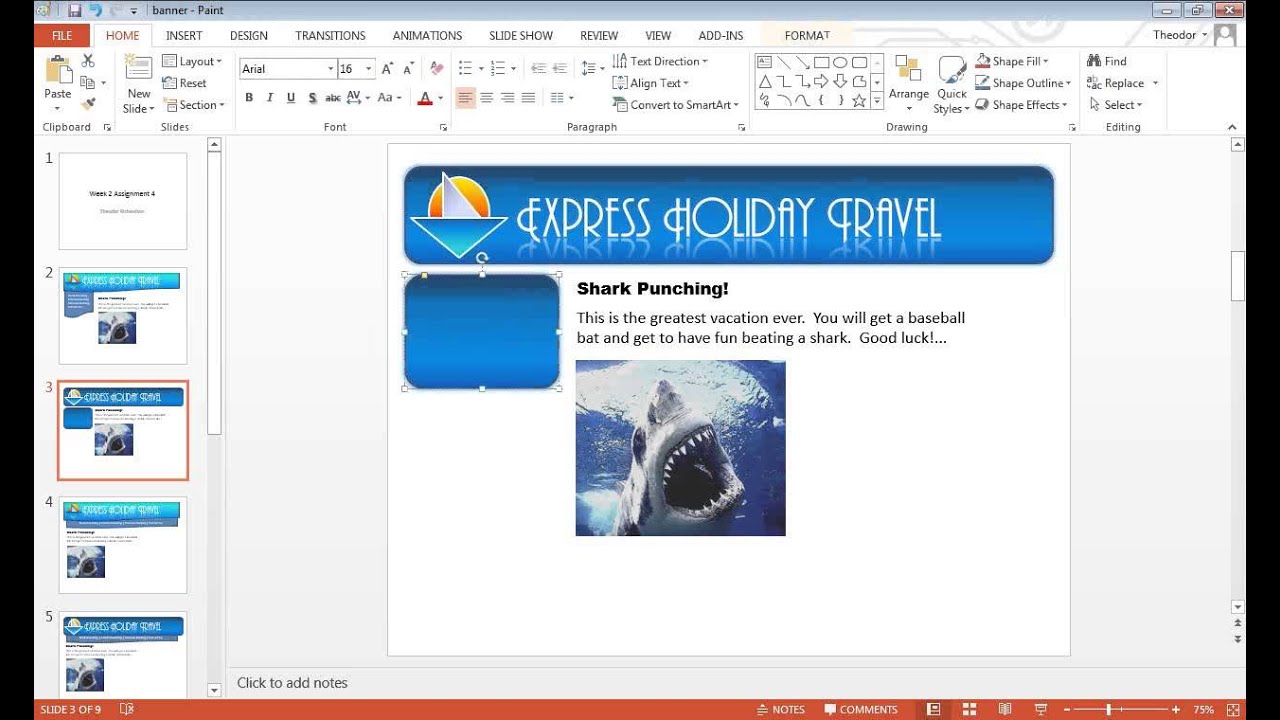Click the zoom slider handle
1280x720 pixels.
[x=1108, y=710]
